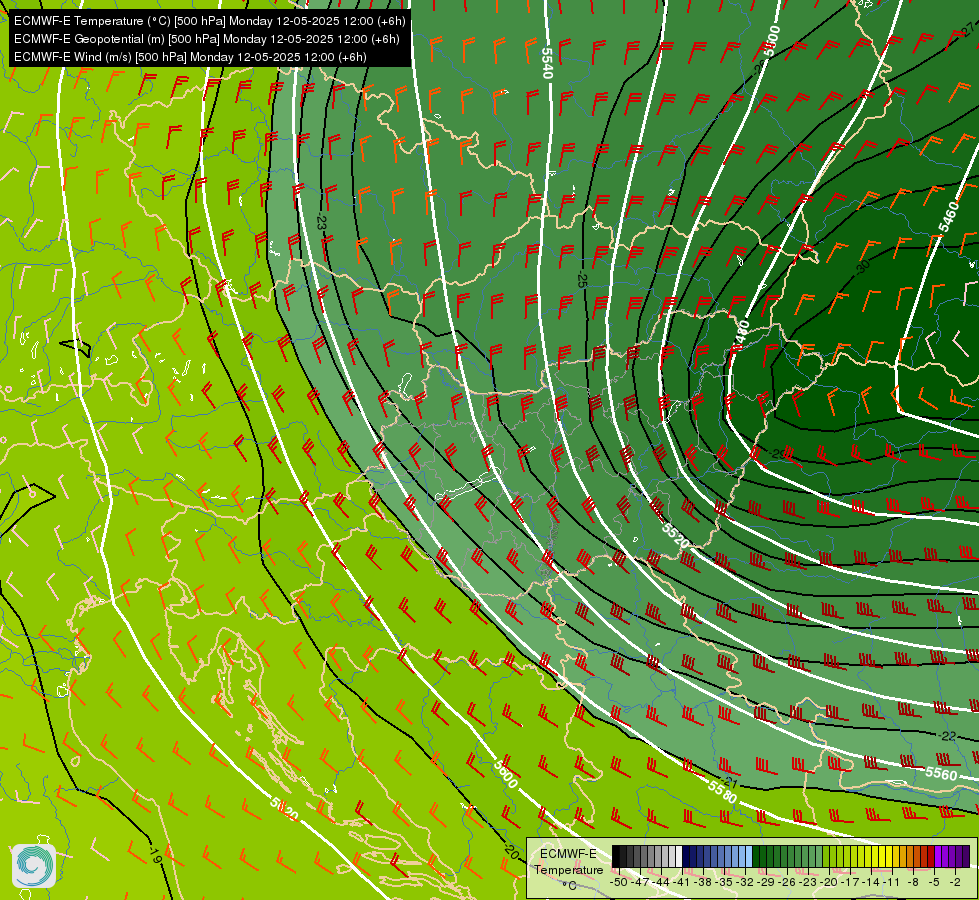The width and height of the screenshot is (979, 900).
Task: Click the -25 isotherm label on the map
Action: tap(582, 280)
